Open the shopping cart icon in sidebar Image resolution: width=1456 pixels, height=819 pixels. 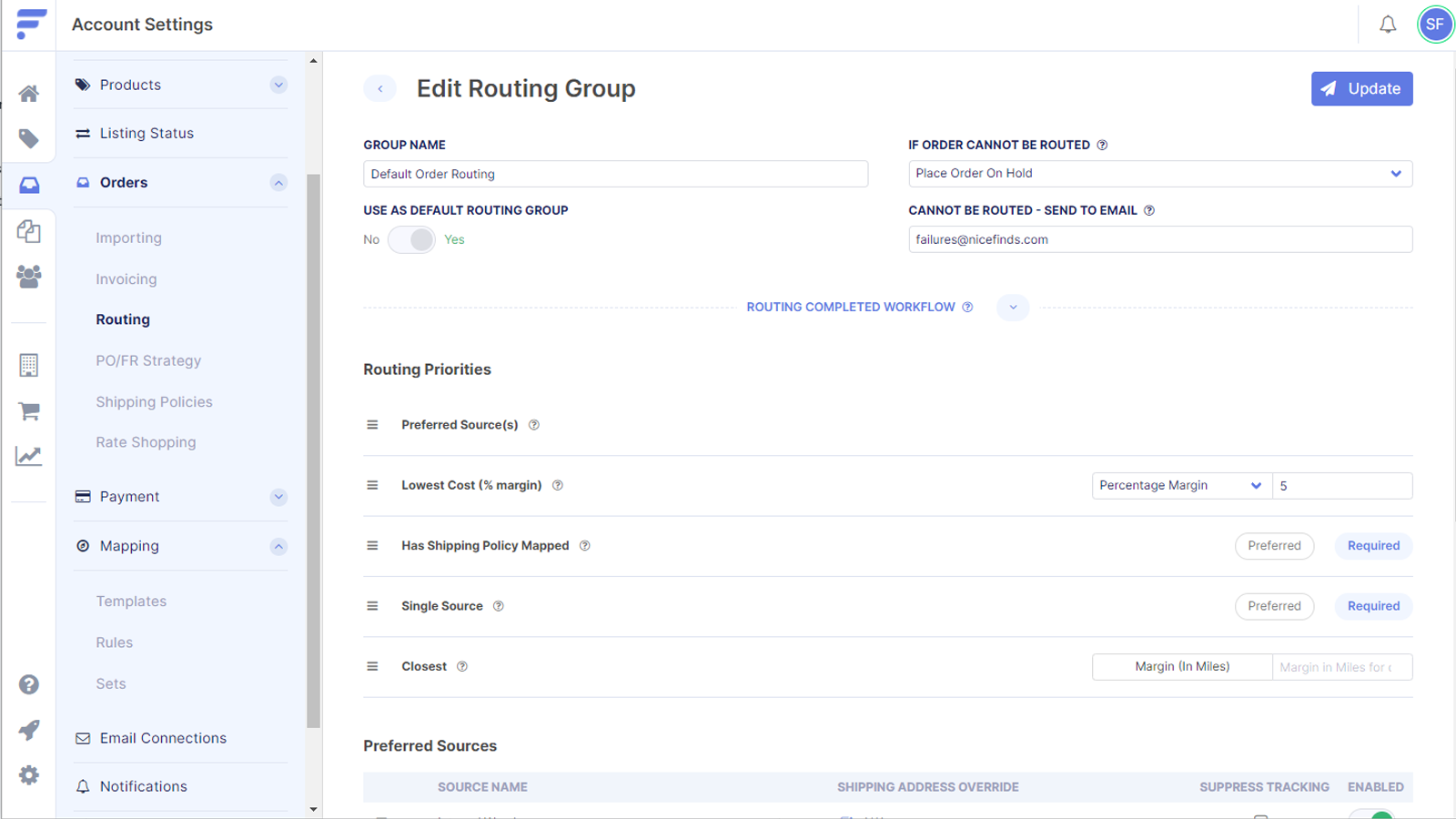(x=28, y=410)
